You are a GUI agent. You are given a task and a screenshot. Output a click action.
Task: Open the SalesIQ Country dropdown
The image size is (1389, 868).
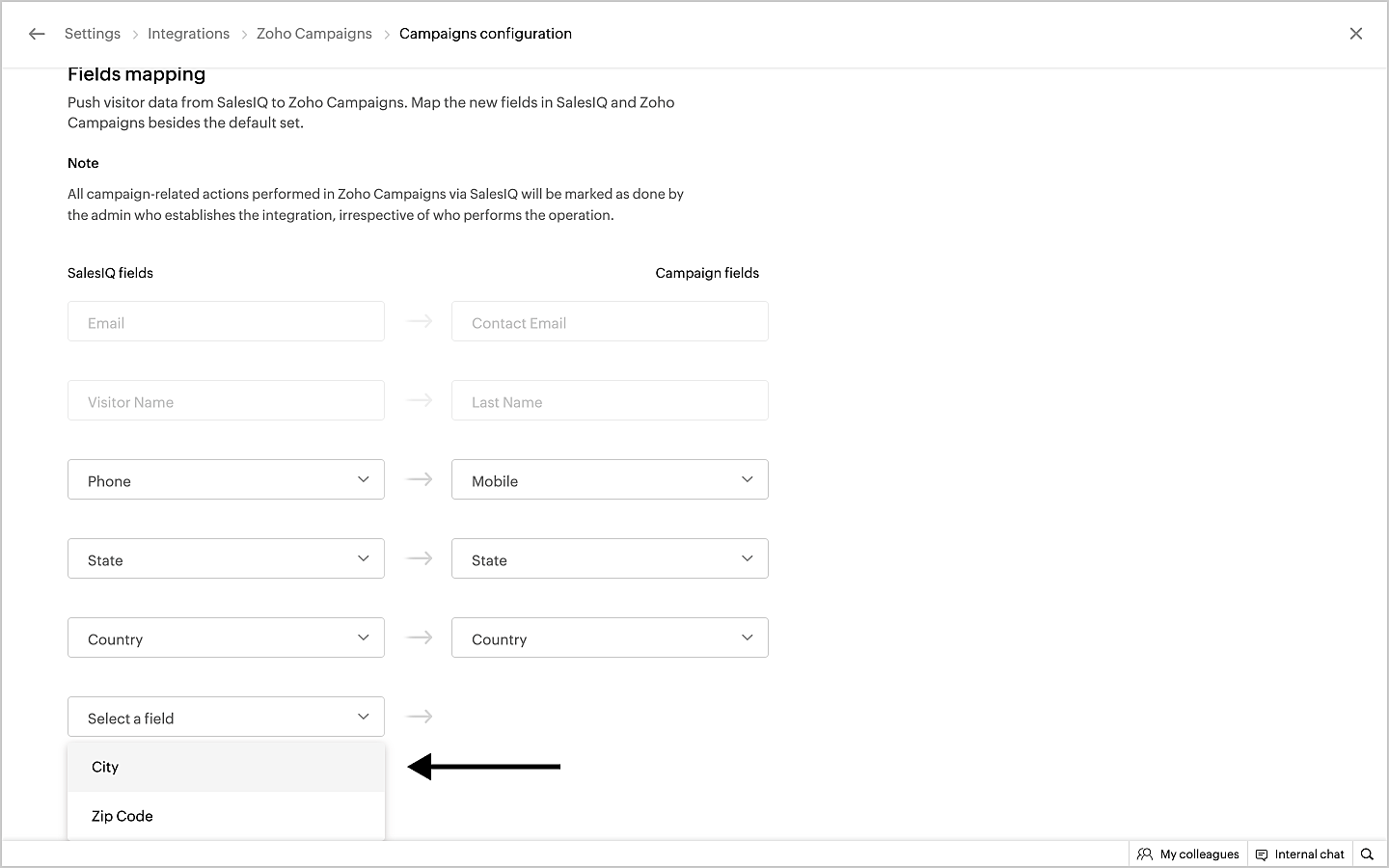pyautogui.click(x=226, y=638)
